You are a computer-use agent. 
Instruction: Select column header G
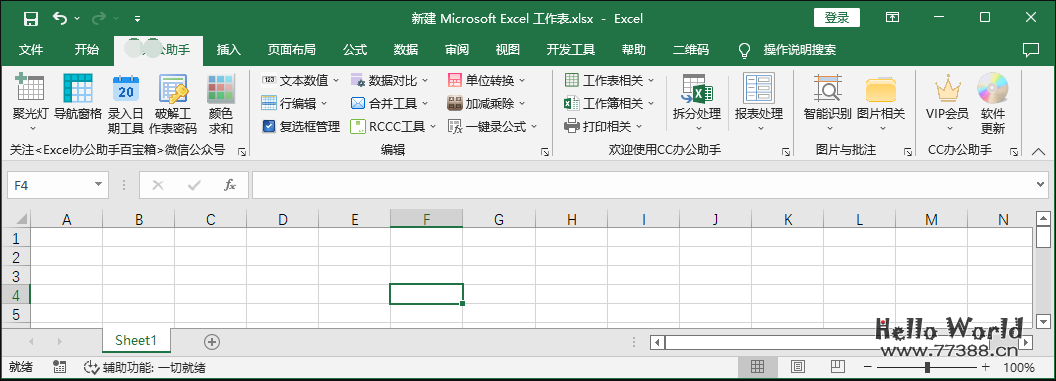tap(499, 219)
